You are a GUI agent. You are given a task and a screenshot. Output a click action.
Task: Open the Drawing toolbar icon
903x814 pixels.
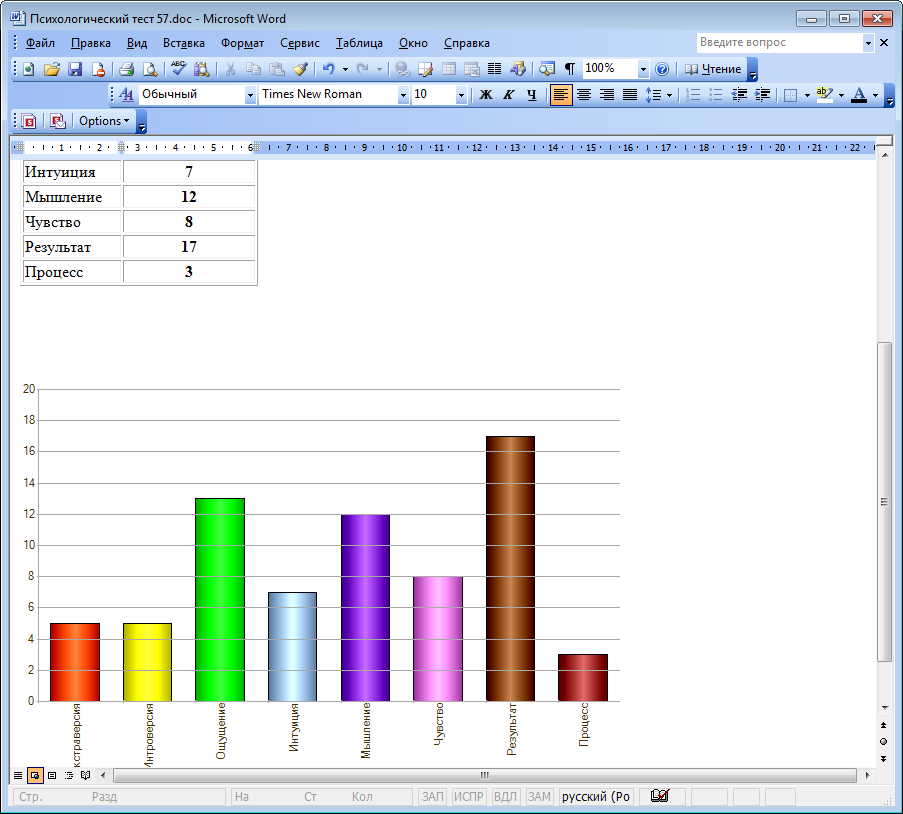(518, 70)
